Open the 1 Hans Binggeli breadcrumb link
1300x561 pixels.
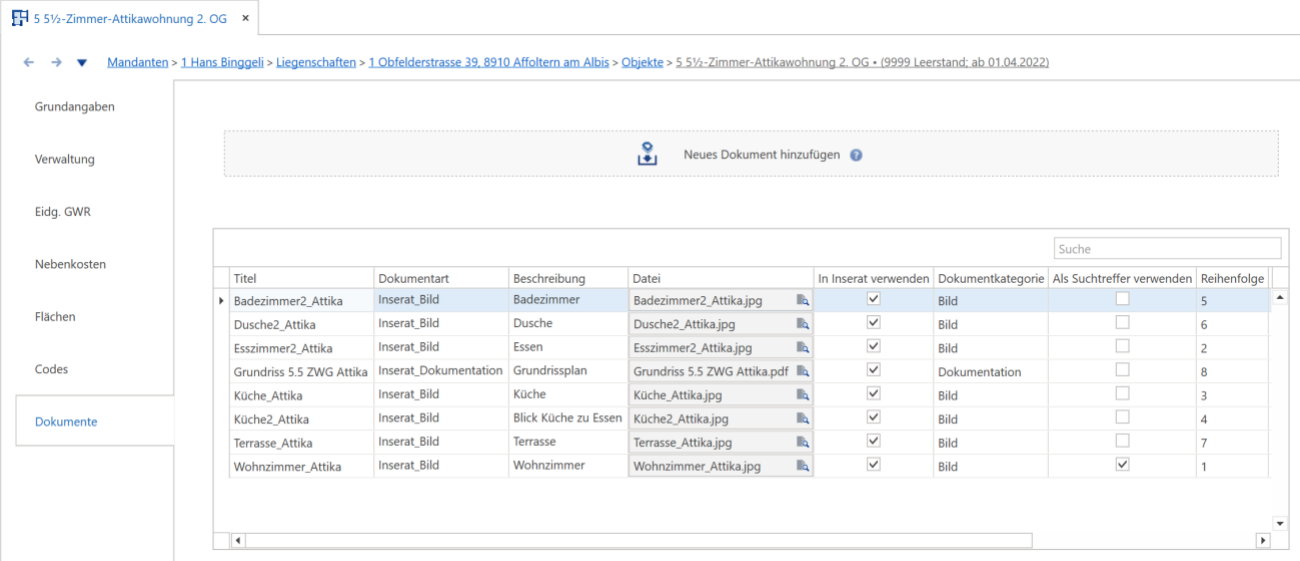pyautogui.click(x=223, y=62)
